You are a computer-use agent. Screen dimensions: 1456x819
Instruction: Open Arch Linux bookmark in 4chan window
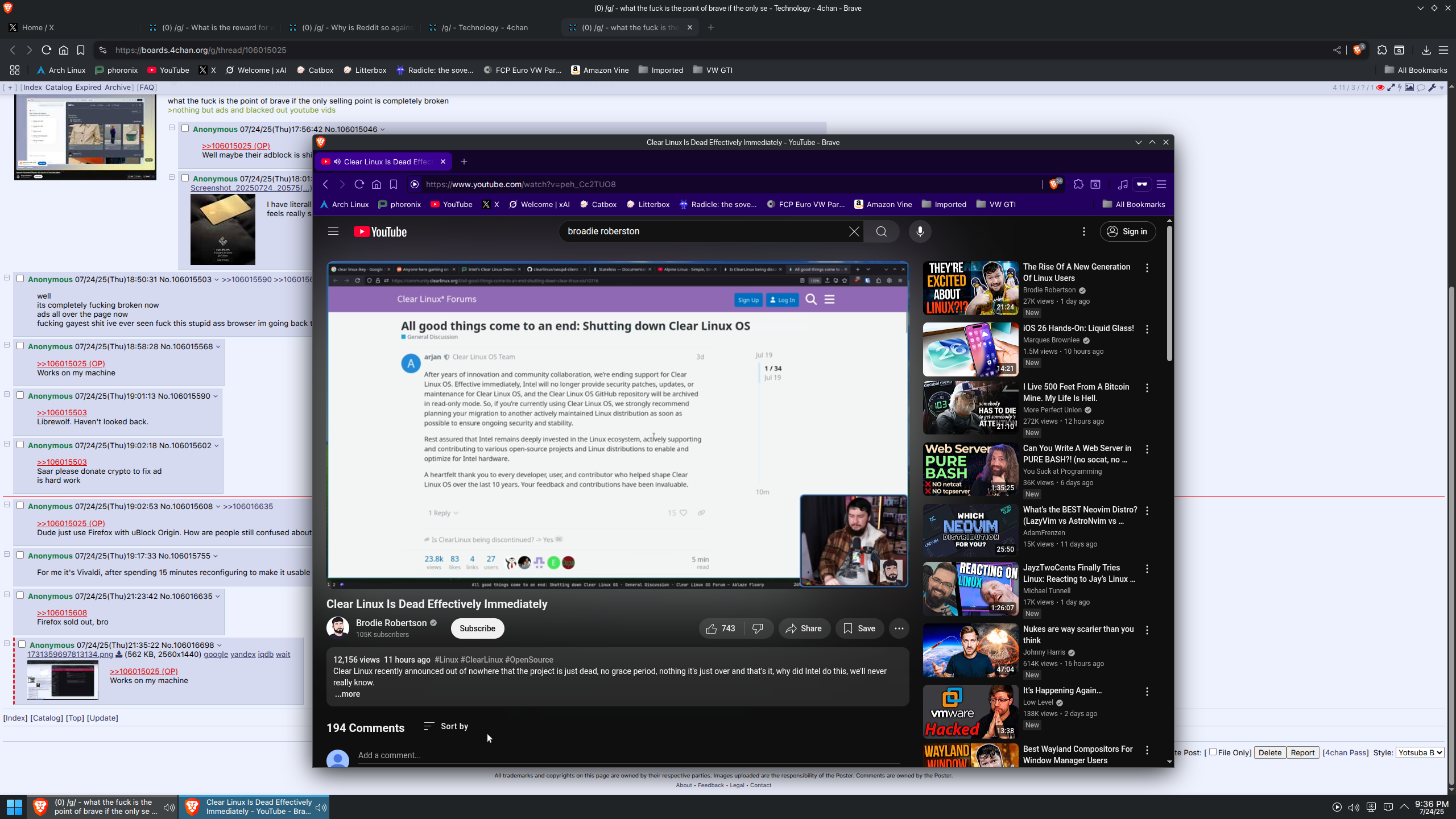61,70
